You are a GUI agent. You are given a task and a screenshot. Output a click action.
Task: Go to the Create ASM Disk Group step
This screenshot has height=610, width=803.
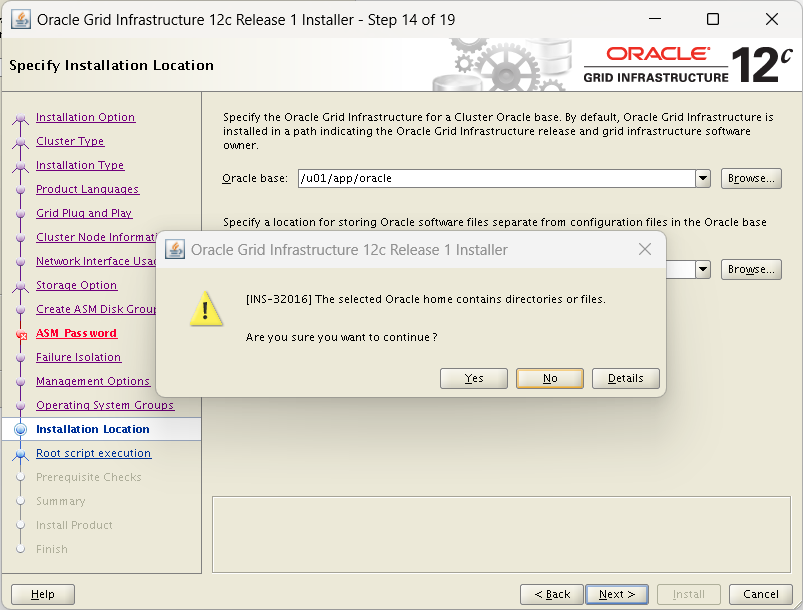(x=96, y=309)
